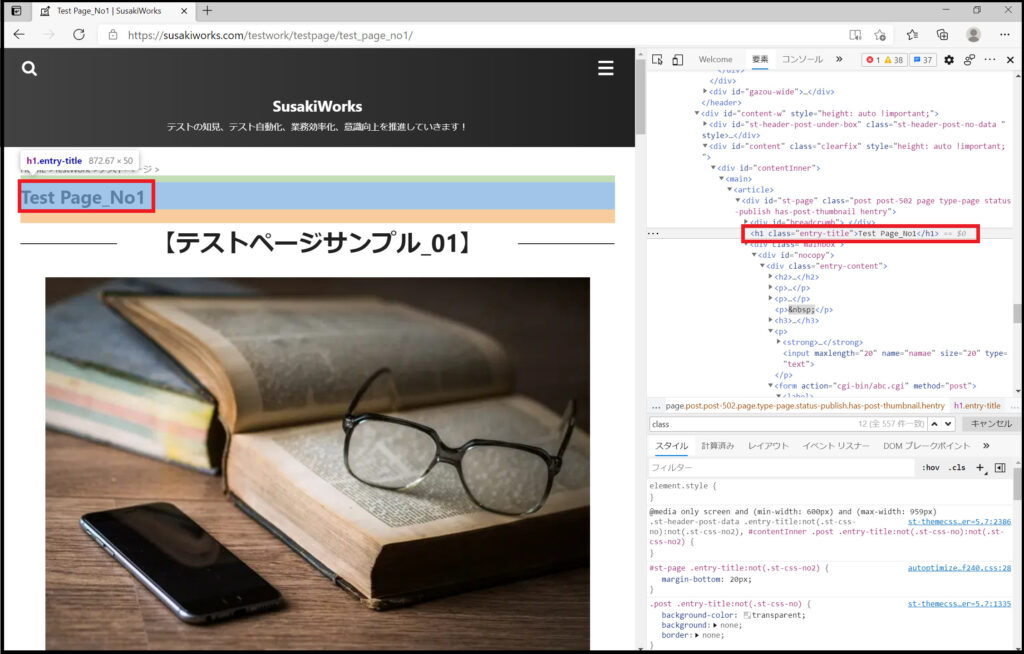The width and height of the screenshot is (1024, 654).
Task: Go to next search match arrow
Action: pos(948,424)
